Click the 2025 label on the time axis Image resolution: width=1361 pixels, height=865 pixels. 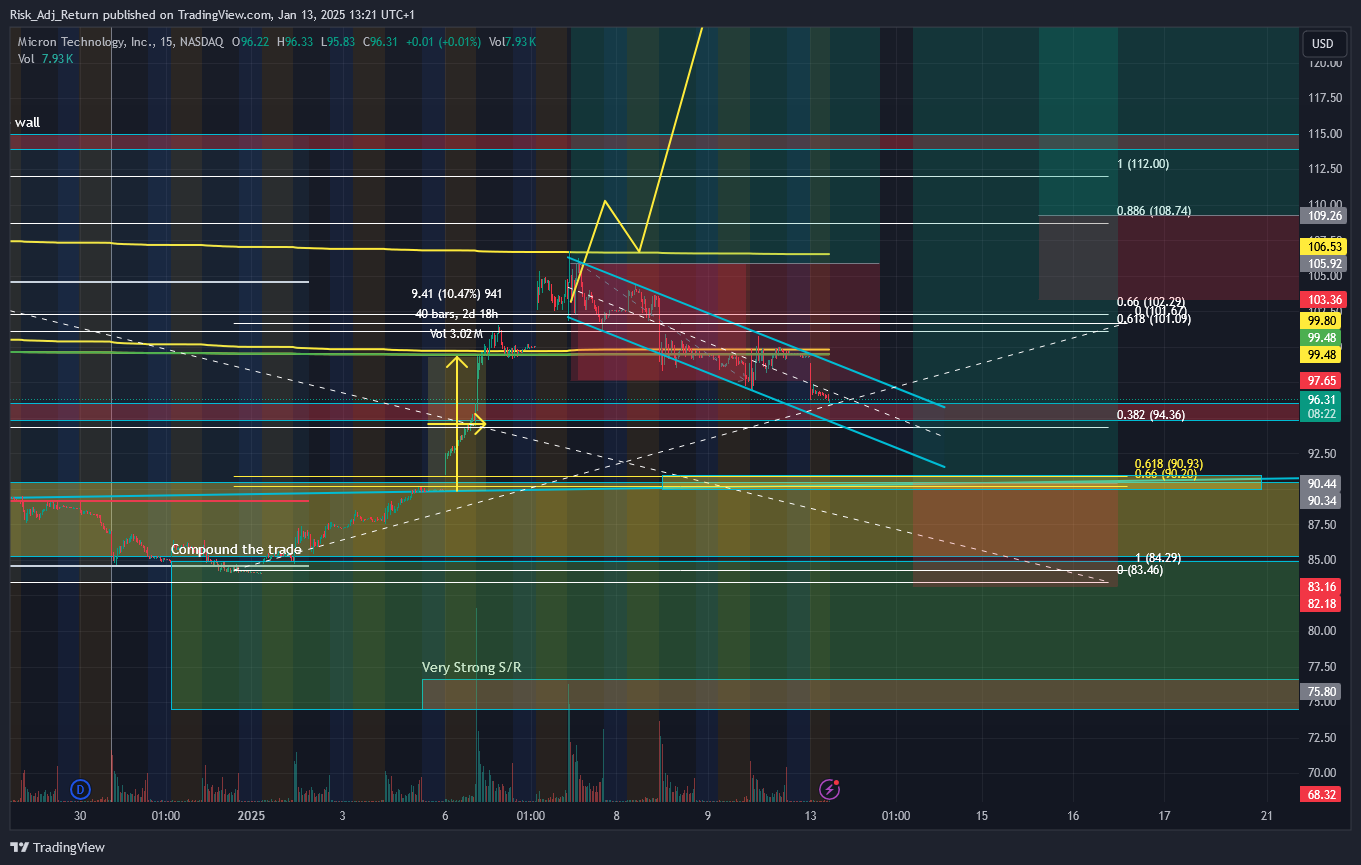251,816
